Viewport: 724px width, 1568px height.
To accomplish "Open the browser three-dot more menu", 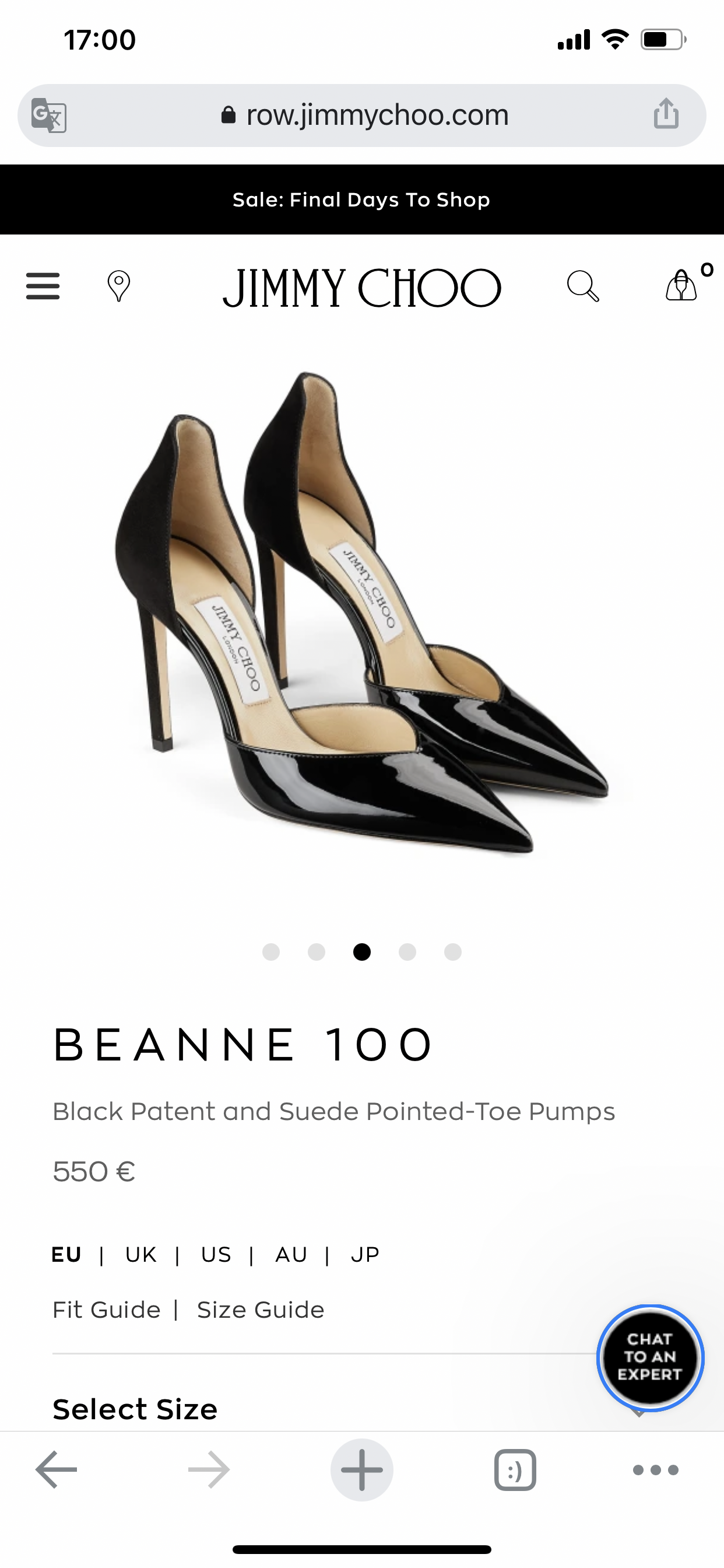I will [x=656, y=1469].
